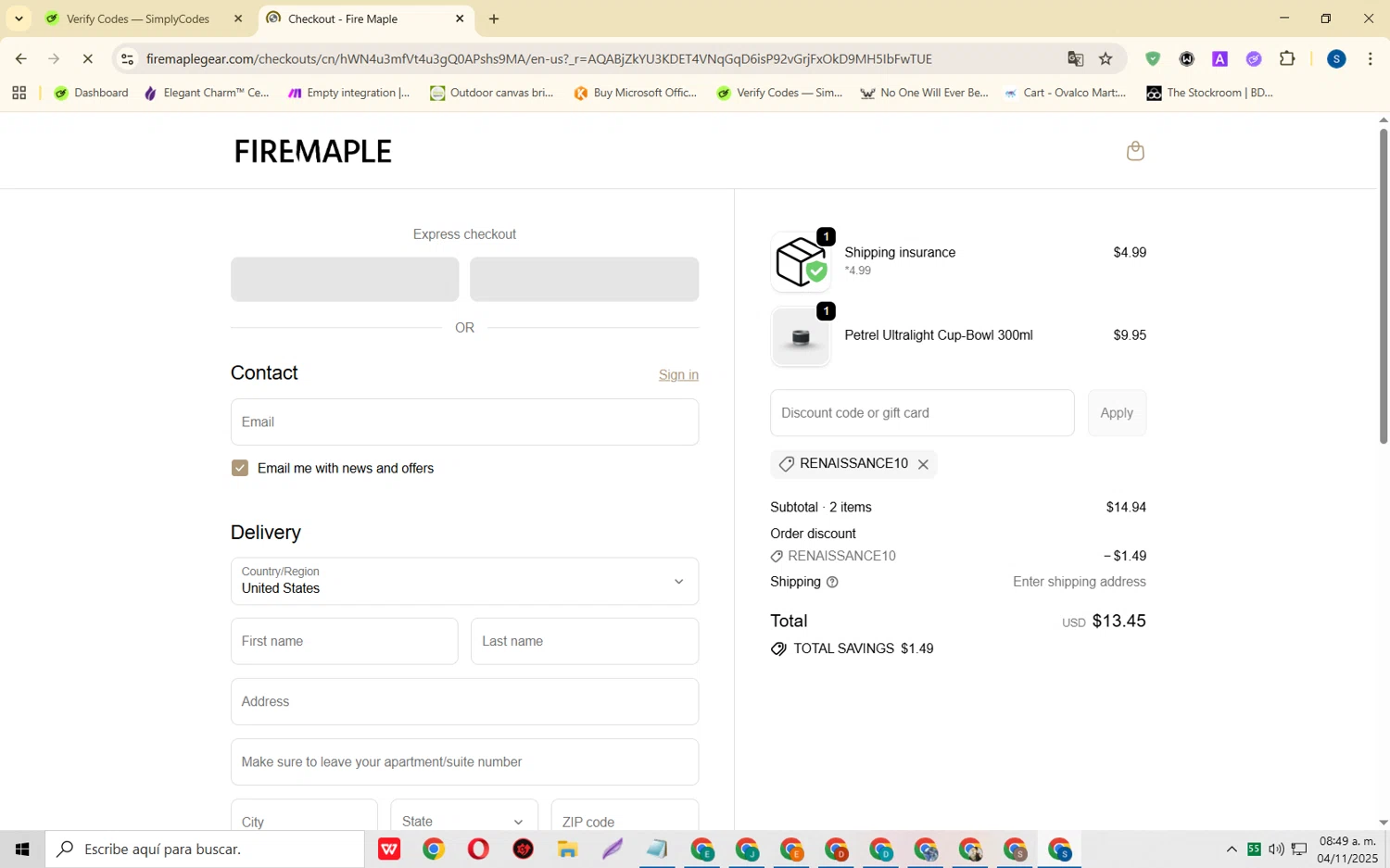Open The Stockroom bookmark
The width and height of the screenshot is (1390, 868).
pos(1209,93)
